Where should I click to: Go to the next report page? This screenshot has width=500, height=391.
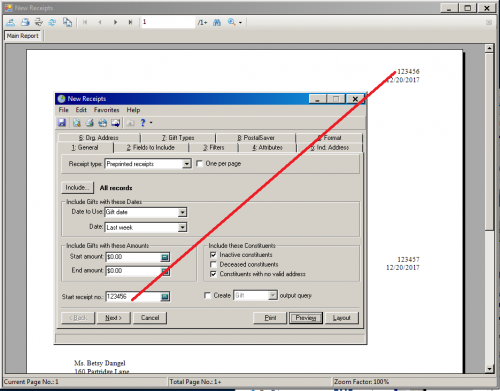(115, 22)
